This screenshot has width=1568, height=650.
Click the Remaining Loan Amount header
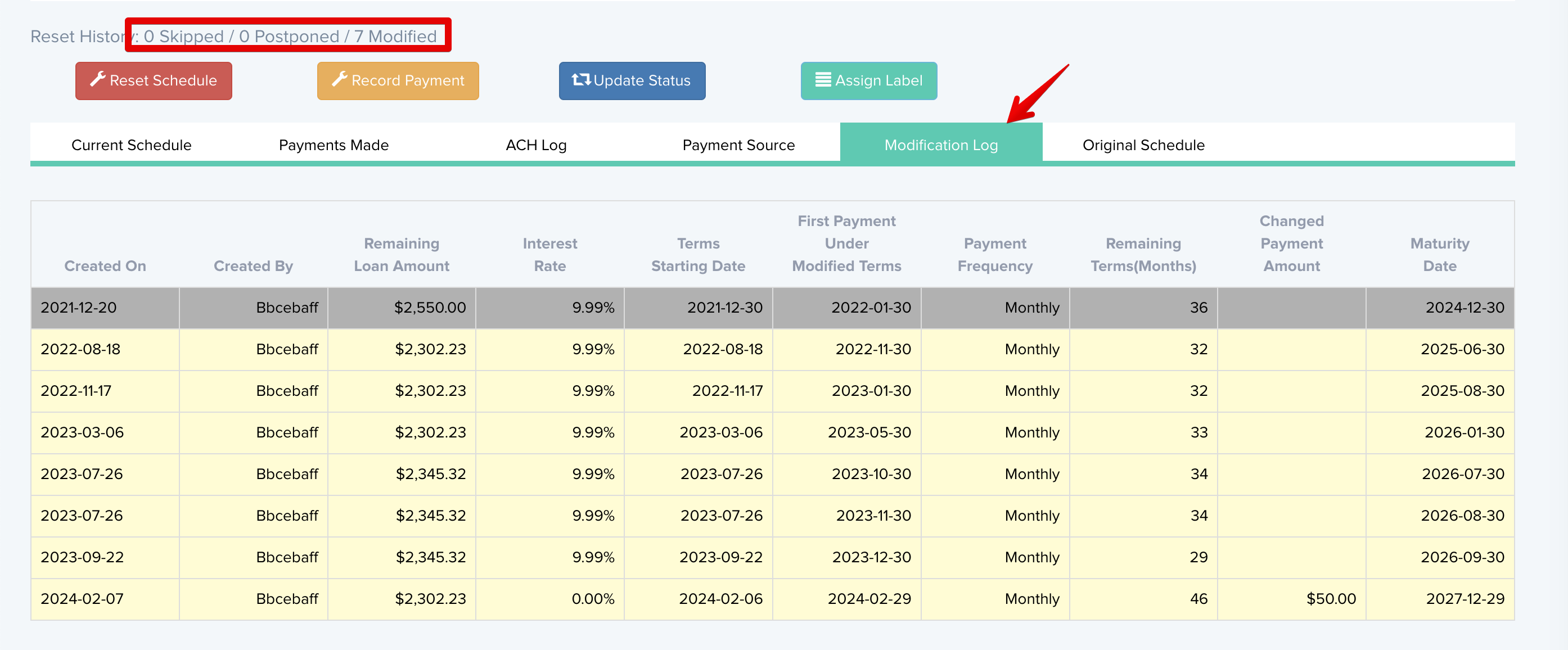401,254
